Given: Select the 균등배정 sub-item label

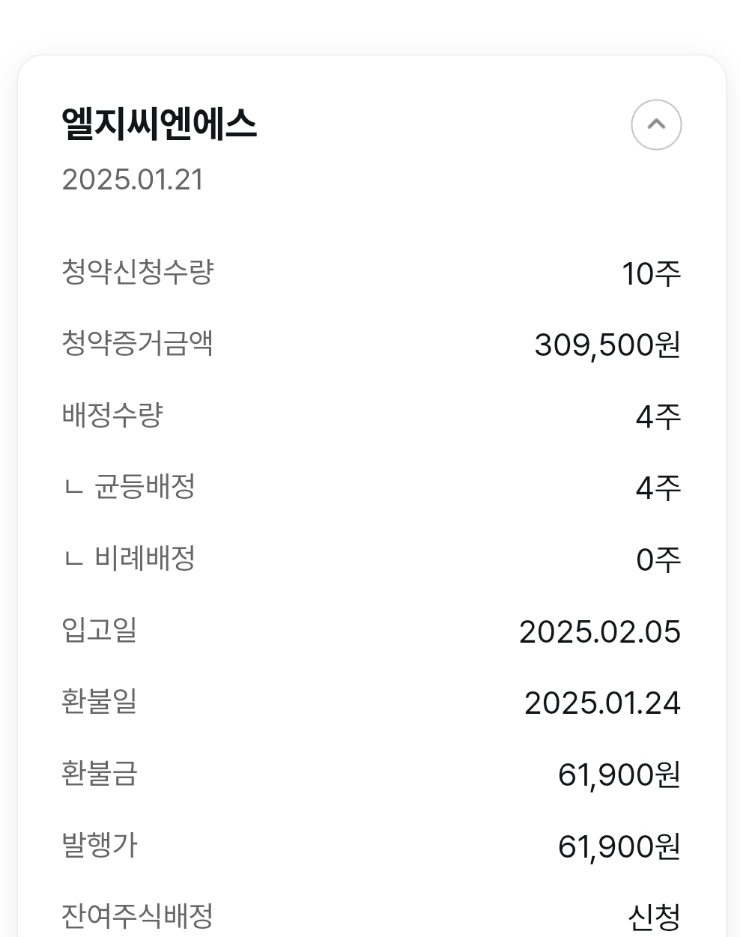Looking at the screenshot, I should (145, 486).
